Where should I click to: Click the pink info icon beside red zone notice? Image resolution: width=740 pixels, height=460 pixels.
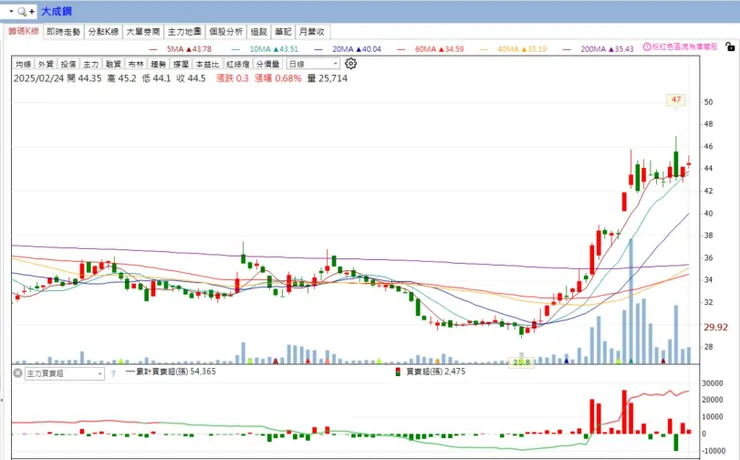pyautogui.click(x=647, y=47)
